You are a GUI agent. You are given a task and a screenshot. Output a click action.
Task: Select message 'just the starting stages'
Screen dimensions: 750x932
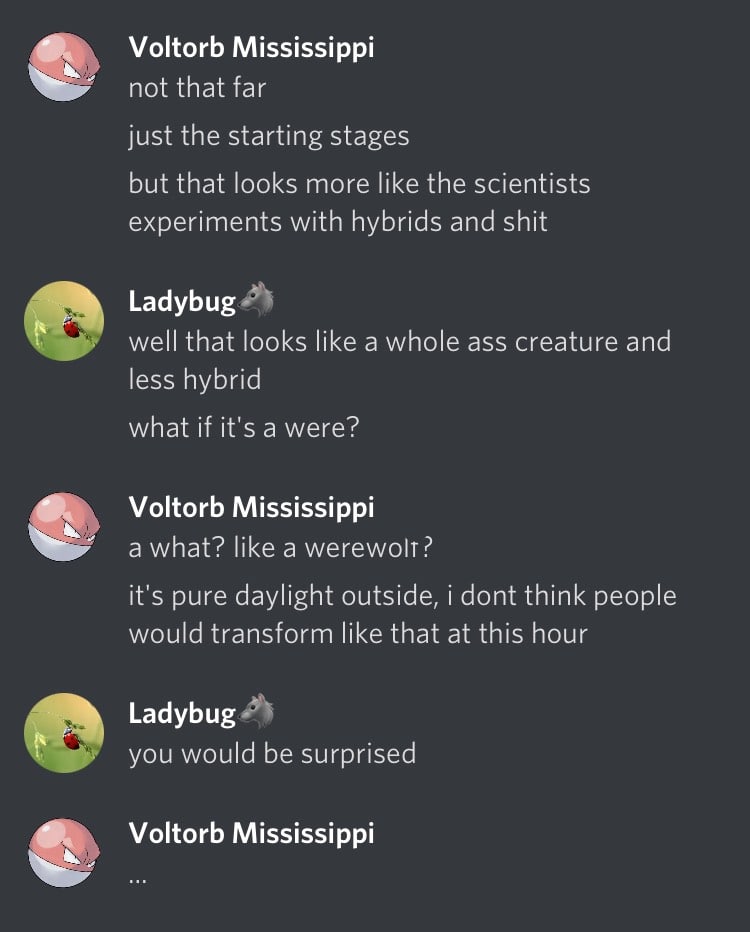(269, 136)
